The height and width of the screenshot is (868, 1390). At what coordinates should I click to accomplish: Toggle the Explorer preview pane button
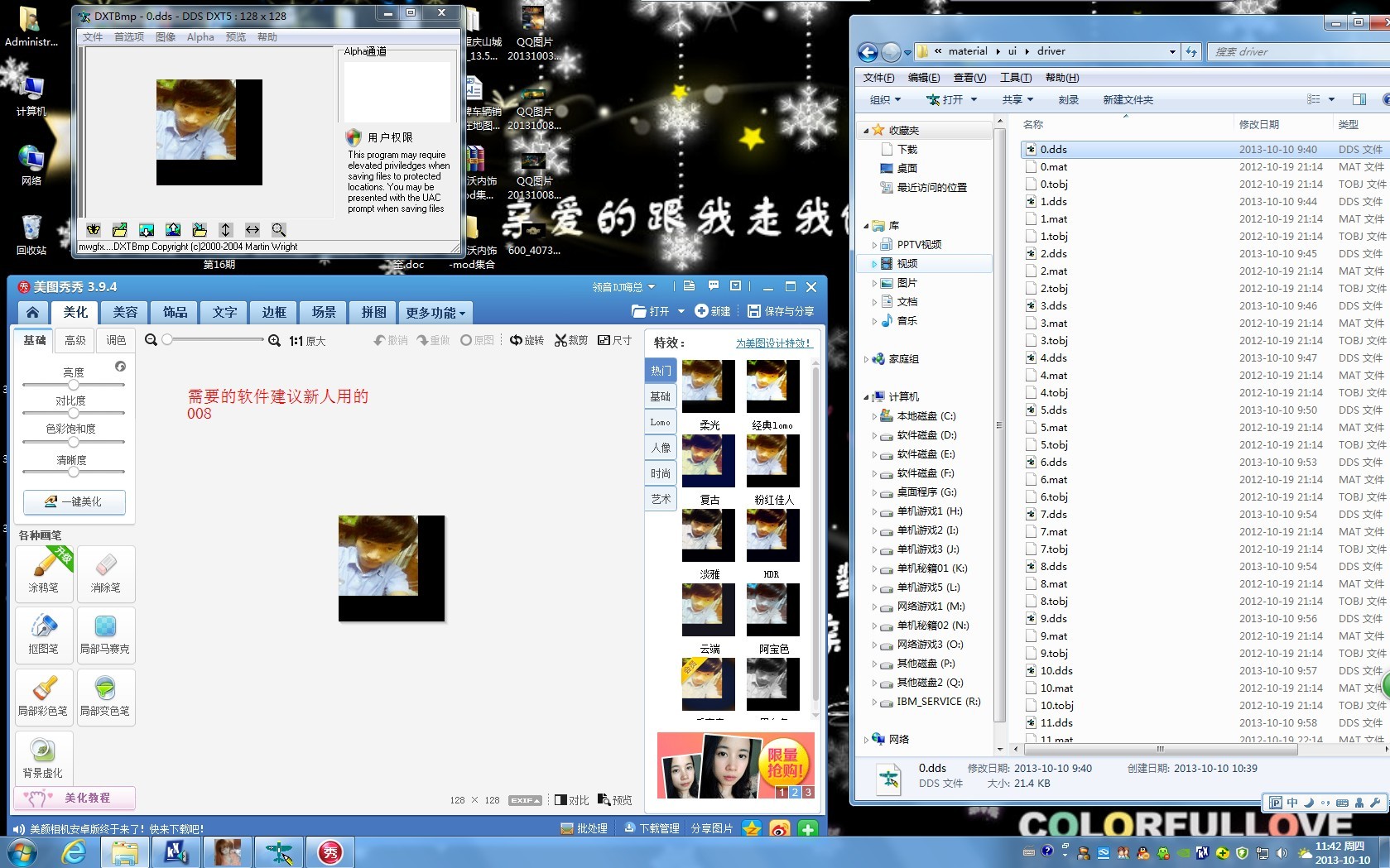click(1359, 99)
